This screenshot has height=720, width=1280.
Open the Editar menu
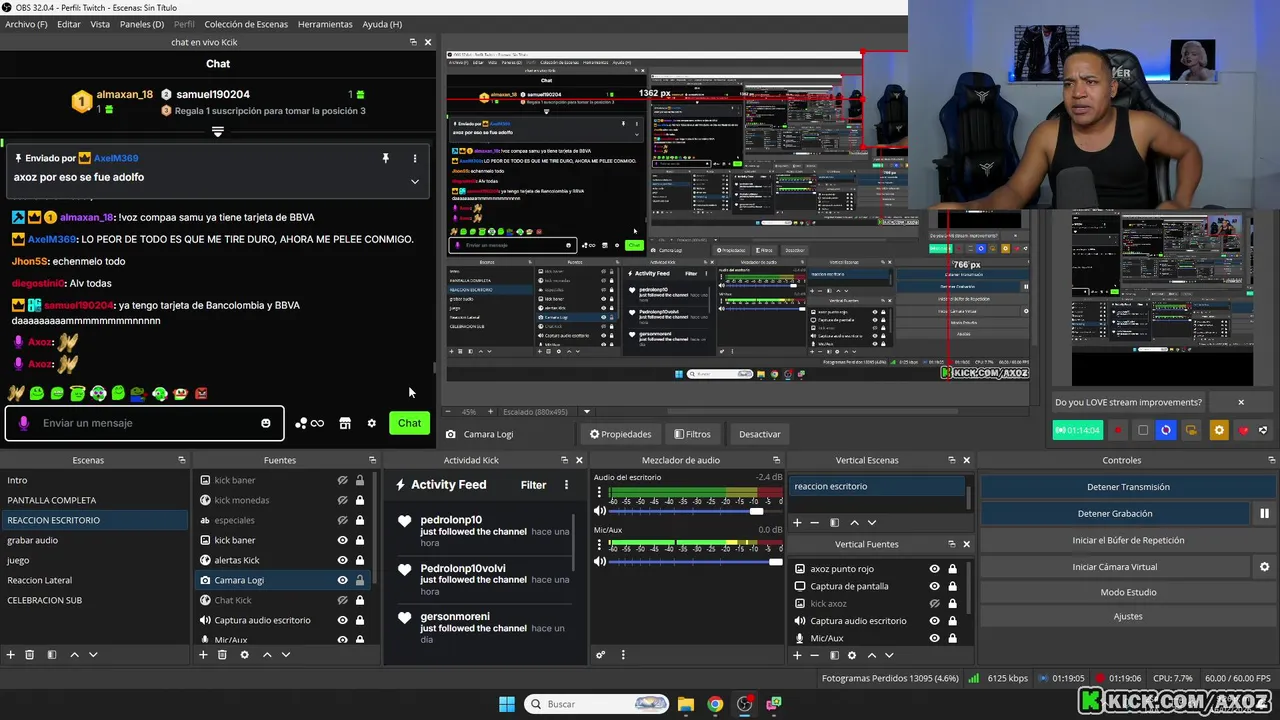click(69, 24)
